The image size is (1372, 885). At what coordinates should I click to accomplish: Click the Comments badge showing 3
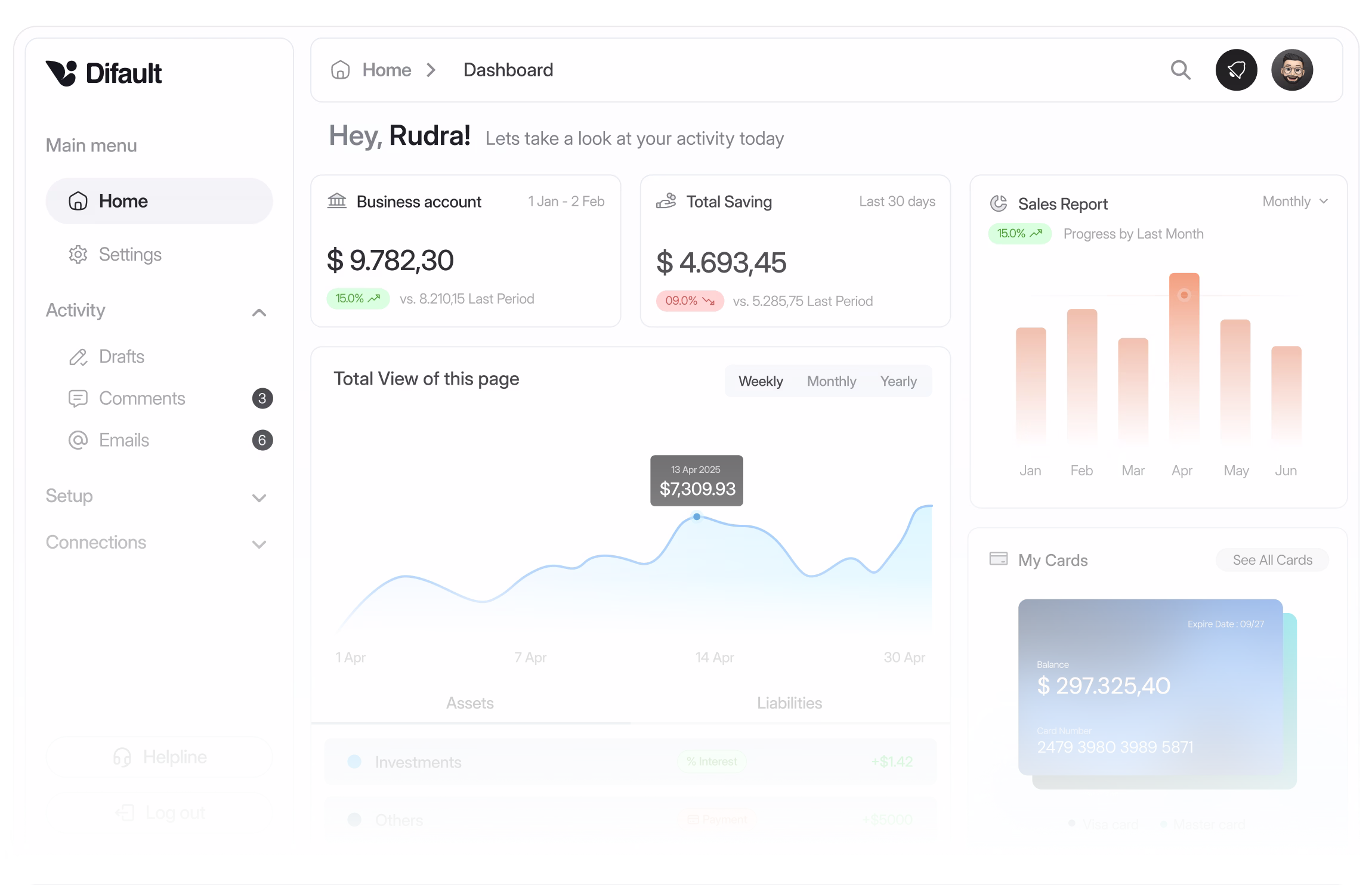point(262,398)
